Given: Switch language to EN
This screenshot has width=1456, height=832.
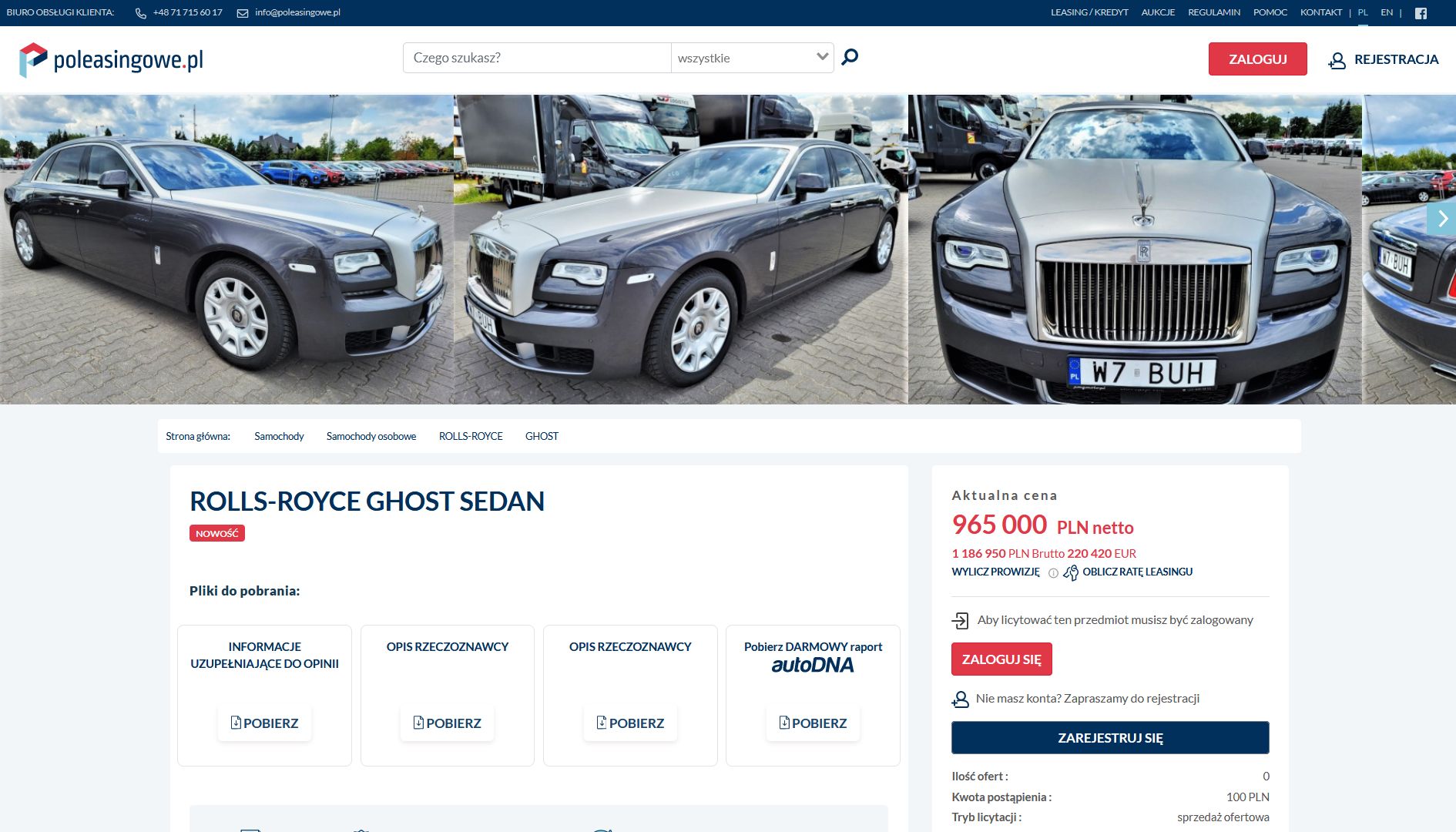Looking at the screenshot, I should [1387, 12].
